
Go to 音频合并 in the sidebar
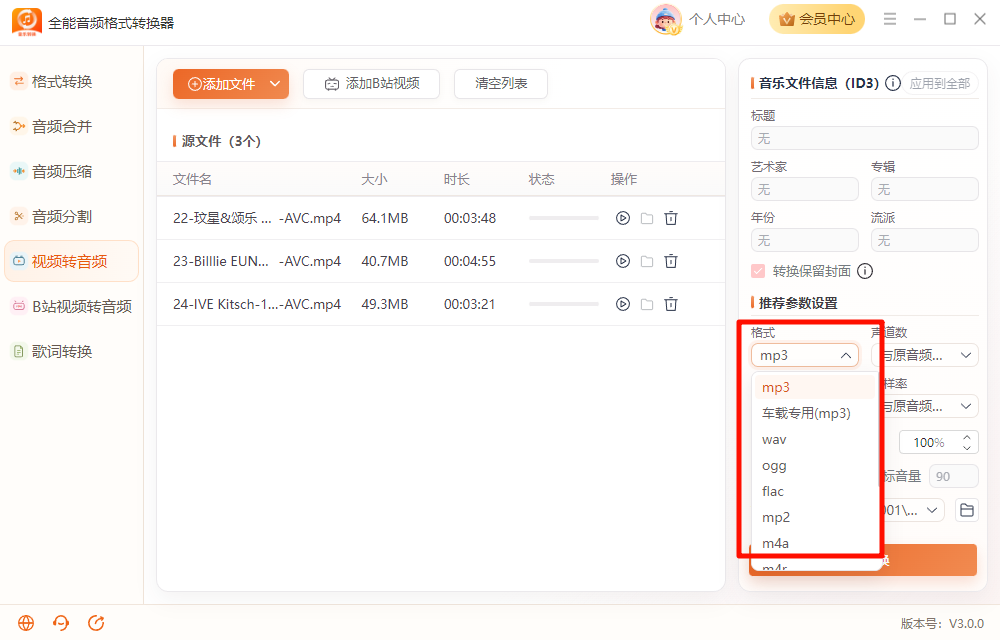[x=71, y=126]
